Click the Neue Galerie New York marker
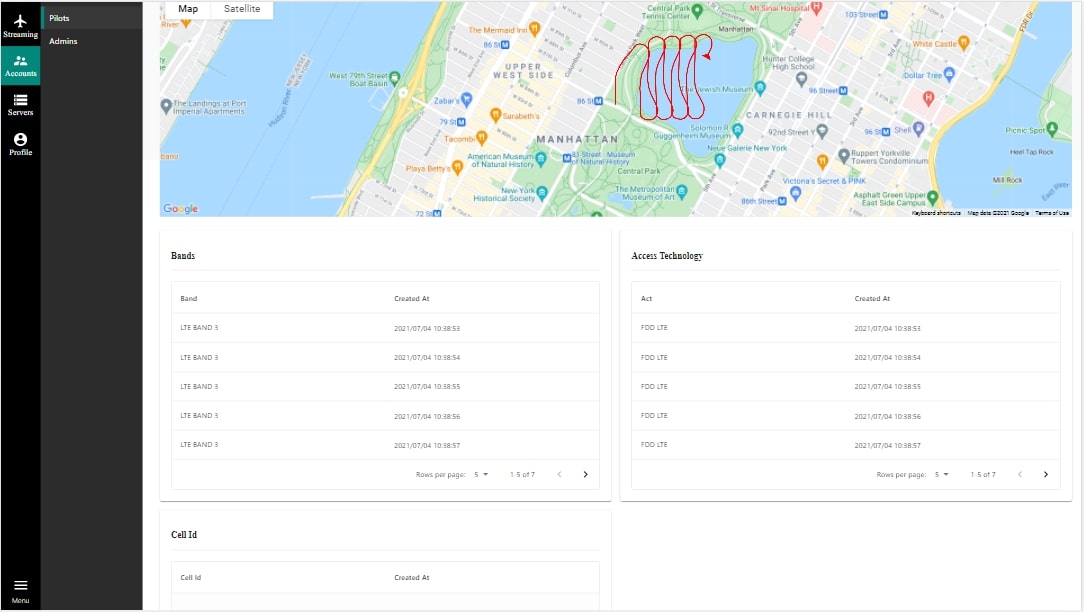Image resolution: width=1084 pixels, height=612 pixels. tap(720, 160)
